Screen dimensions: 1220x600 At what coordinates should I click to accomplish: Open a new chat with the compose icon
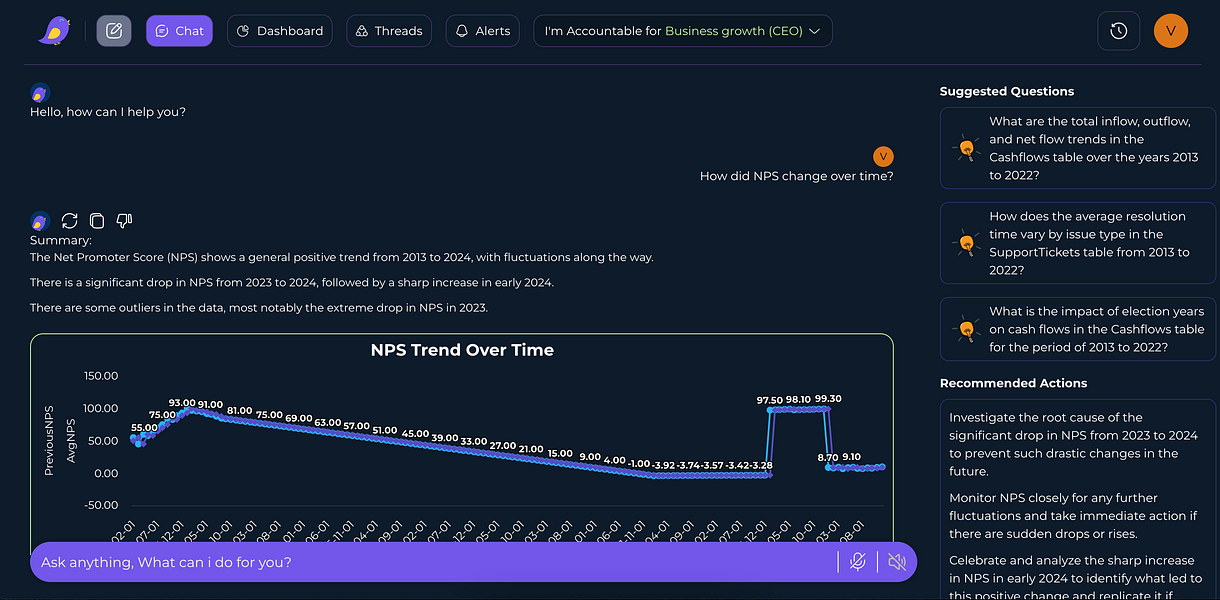pos(113,30)
